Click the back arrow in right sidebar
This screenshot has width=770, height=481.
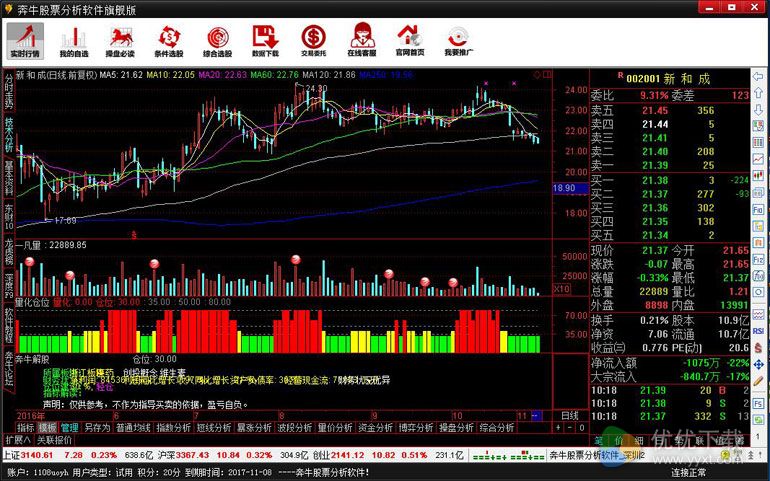point(758,77)
